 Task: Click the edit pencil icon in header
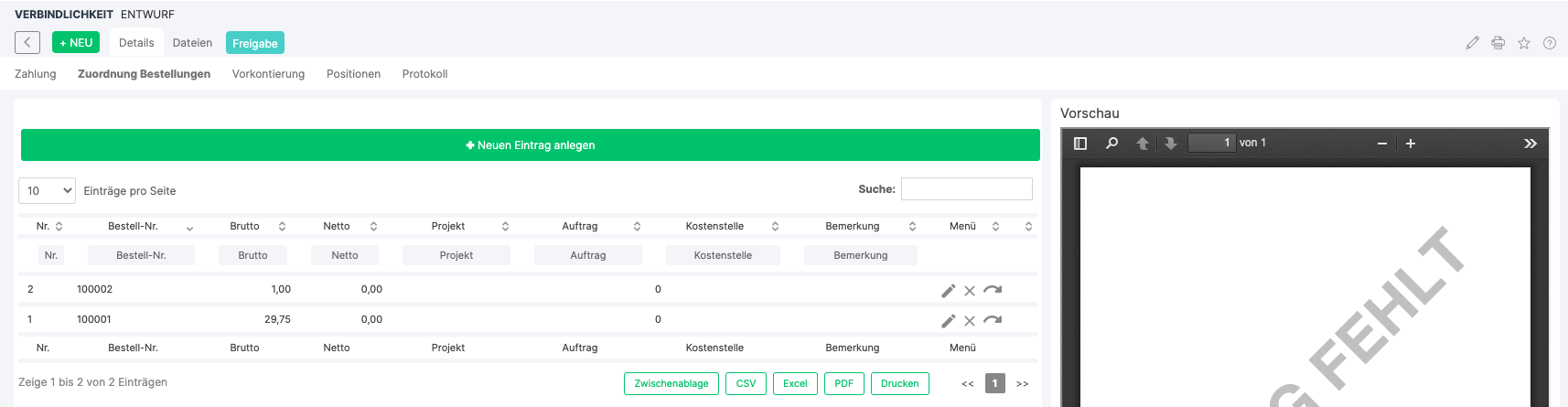click(1472, 43)
